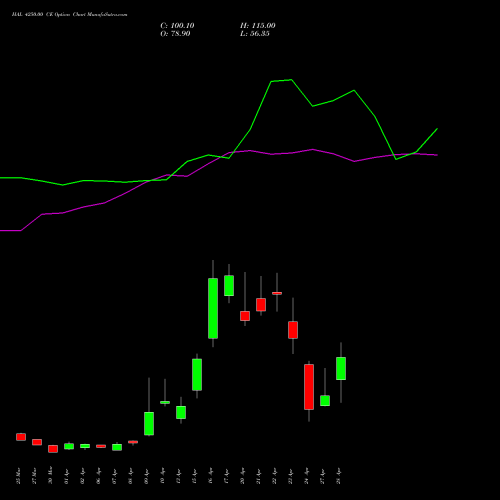Click the 07 Apr date label
The image size is (500, 500).
point(115,476)
